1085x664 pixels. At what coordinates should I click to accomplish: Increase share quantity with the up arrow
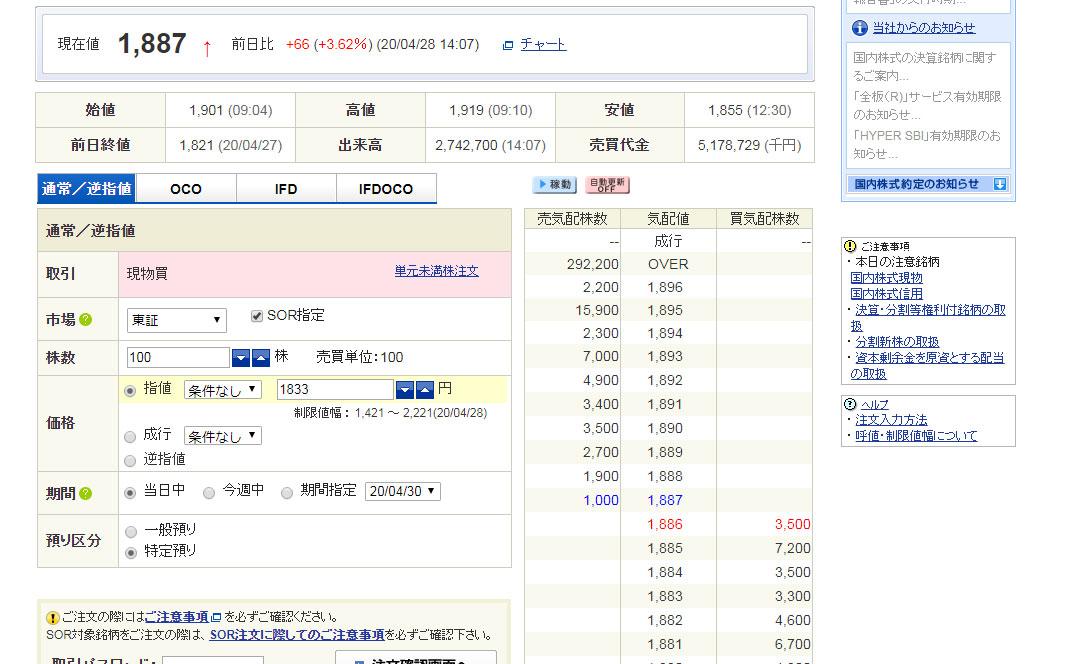coord(260,358)
